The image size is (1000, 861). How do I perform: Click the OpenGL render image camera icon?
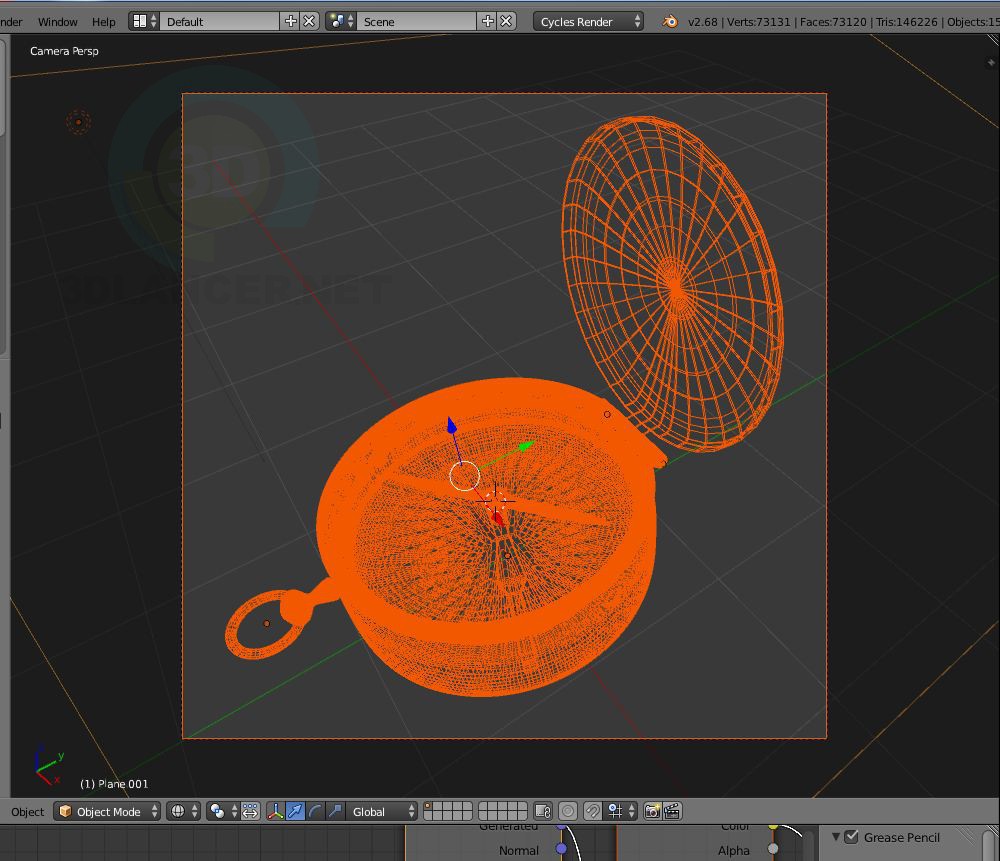[x=652, y=811]
